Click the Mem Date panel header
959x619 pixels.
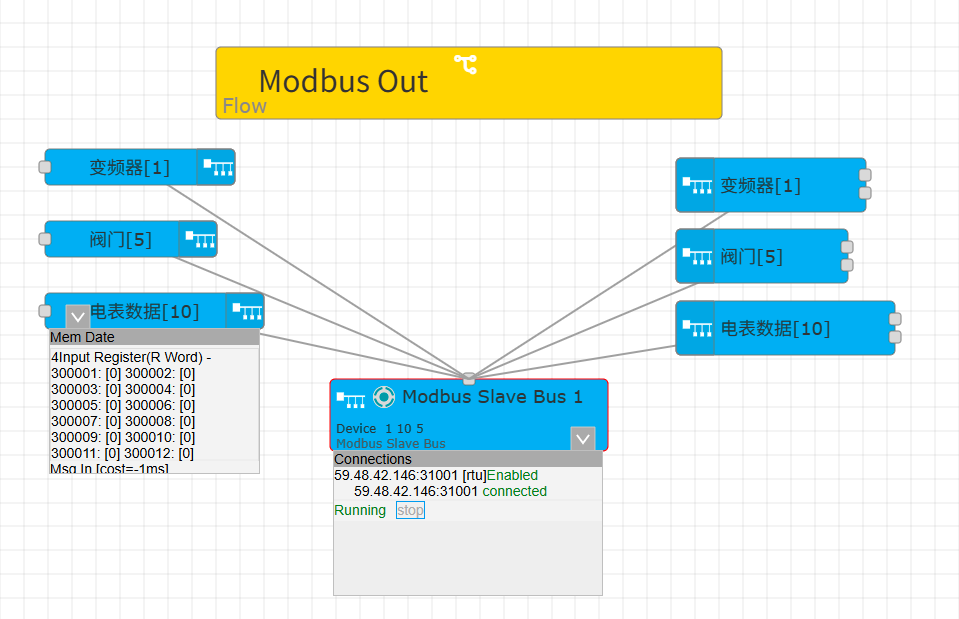154,337
